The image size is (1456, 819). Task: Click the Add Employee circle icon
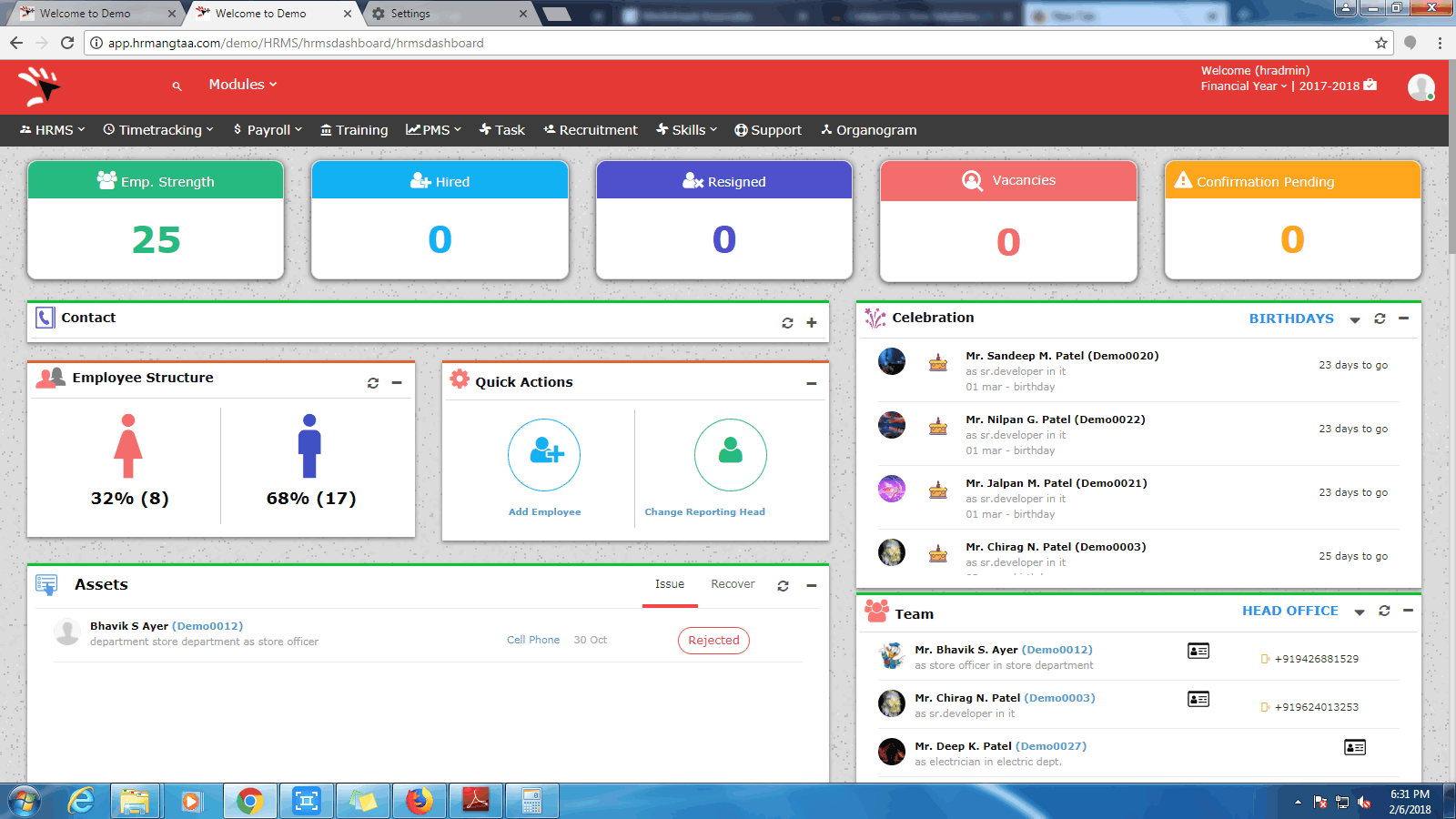point(544,455)
